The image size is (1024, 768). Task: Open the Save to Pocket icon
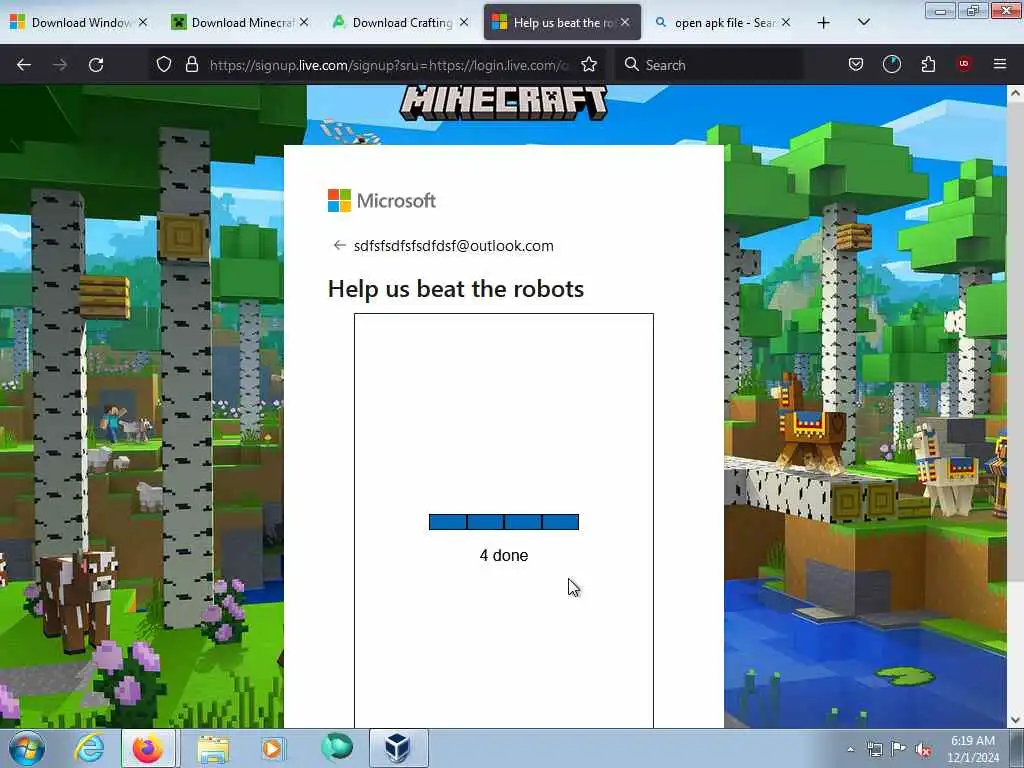click(856, 65)
